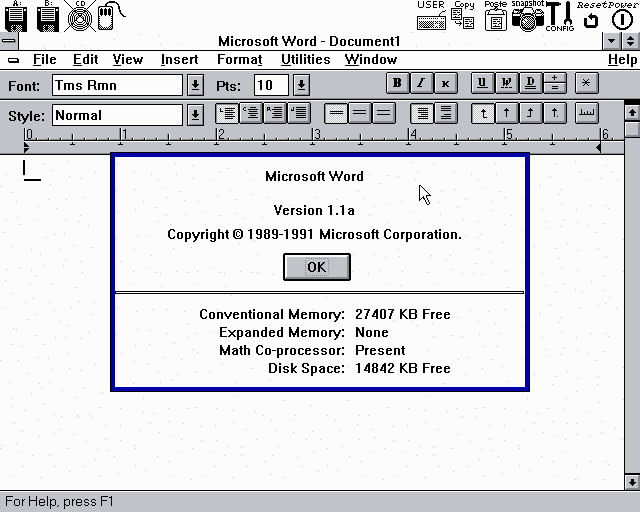
Task: Click the mouse capture icon
Action: click(111, 16)
